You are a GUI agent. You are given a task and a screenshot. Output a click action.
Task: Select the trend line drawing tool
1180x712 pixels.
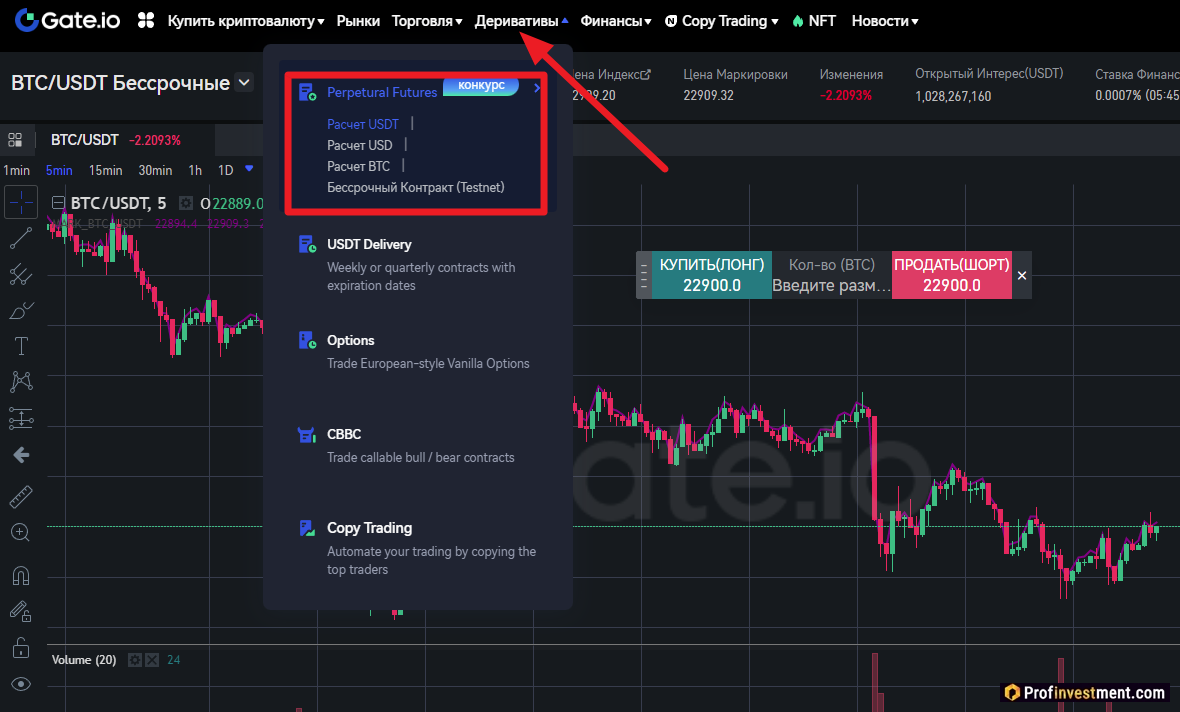click(x=21, y=238)
